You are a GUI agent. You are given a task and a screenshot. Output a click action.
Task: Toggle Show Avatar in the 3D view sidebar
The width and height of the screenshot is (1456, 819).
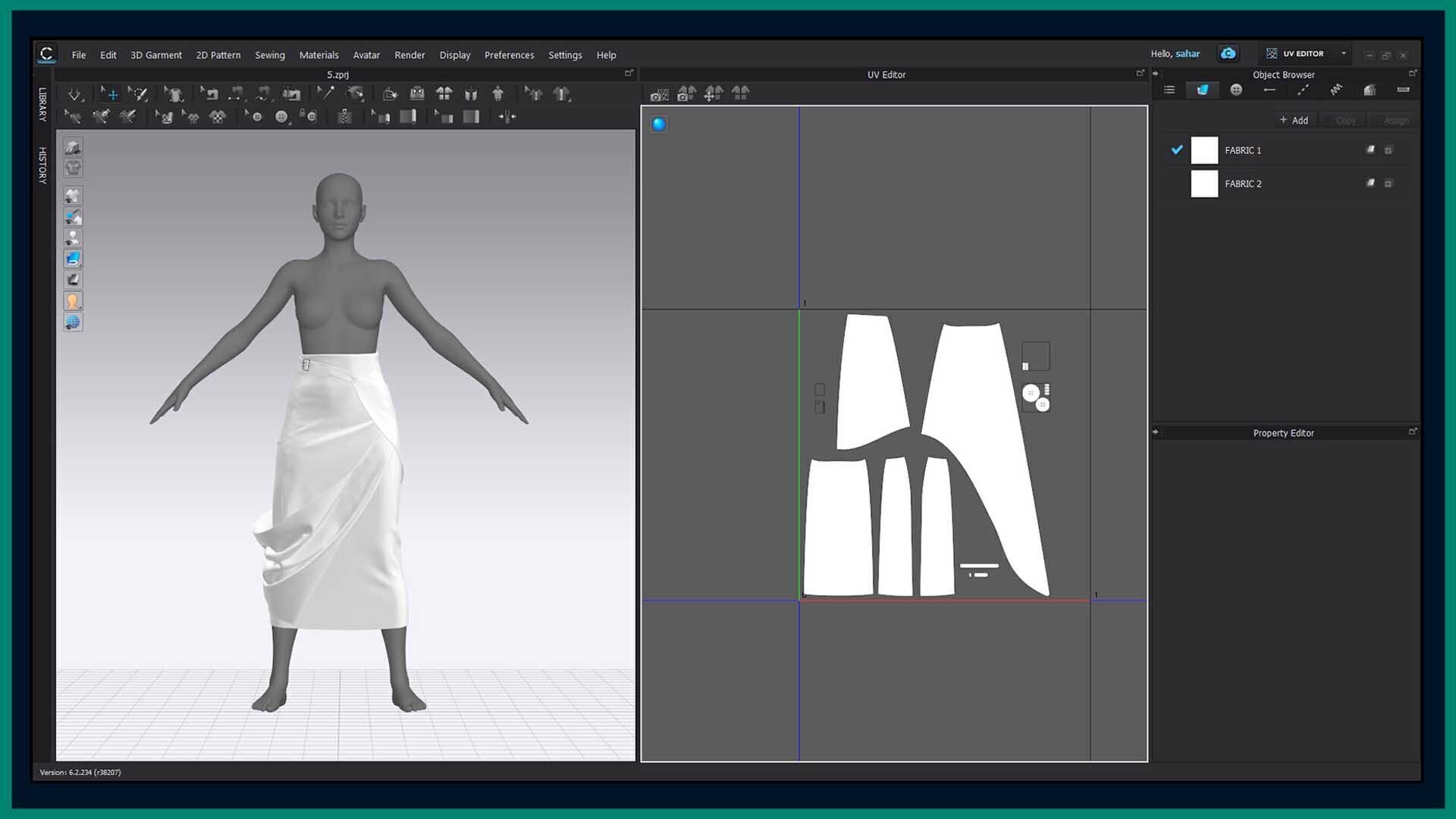[x=73, y=238]
